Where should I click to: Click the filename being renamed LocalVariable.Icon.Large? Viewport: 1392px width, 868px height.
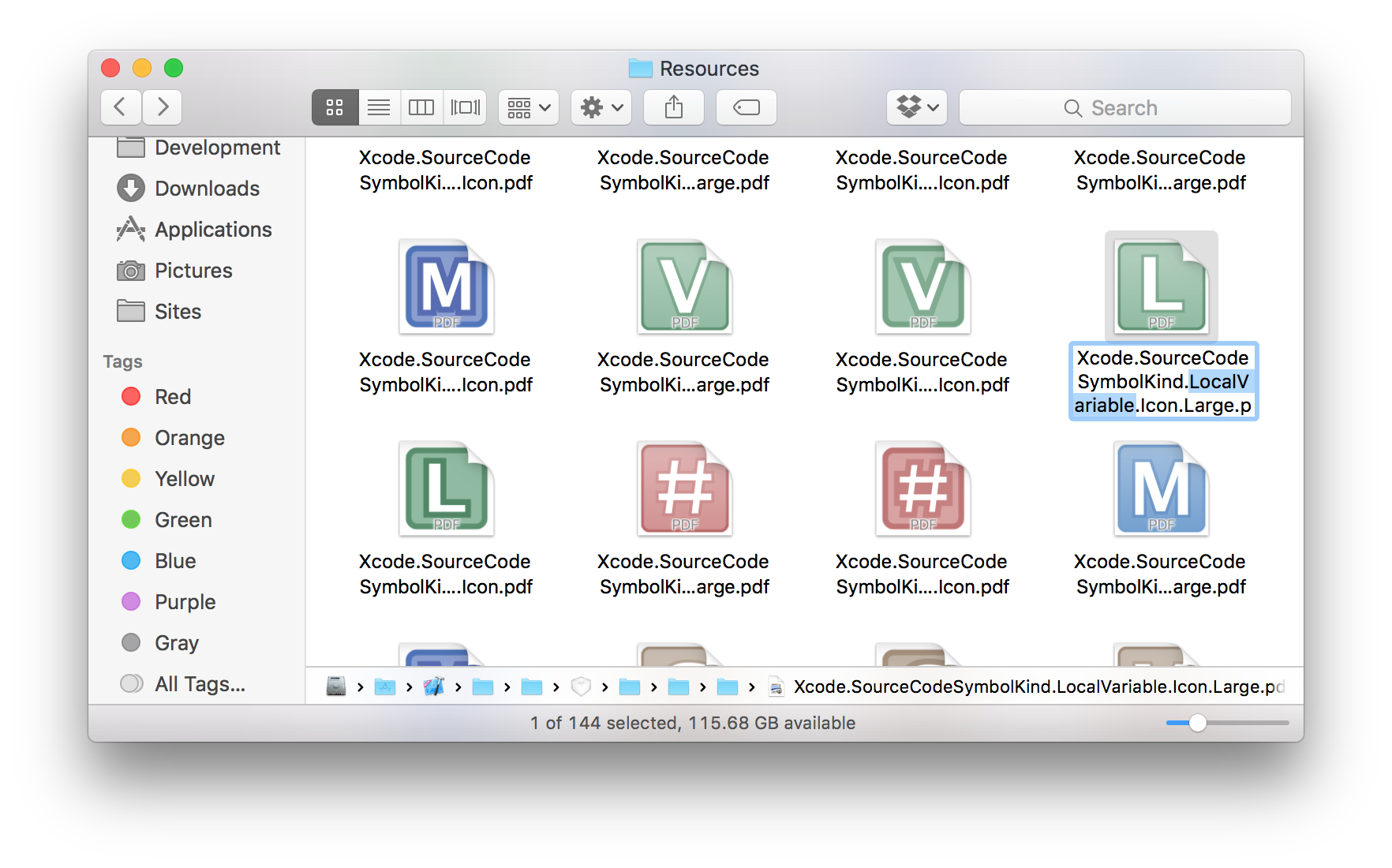tap(1163, 382)
